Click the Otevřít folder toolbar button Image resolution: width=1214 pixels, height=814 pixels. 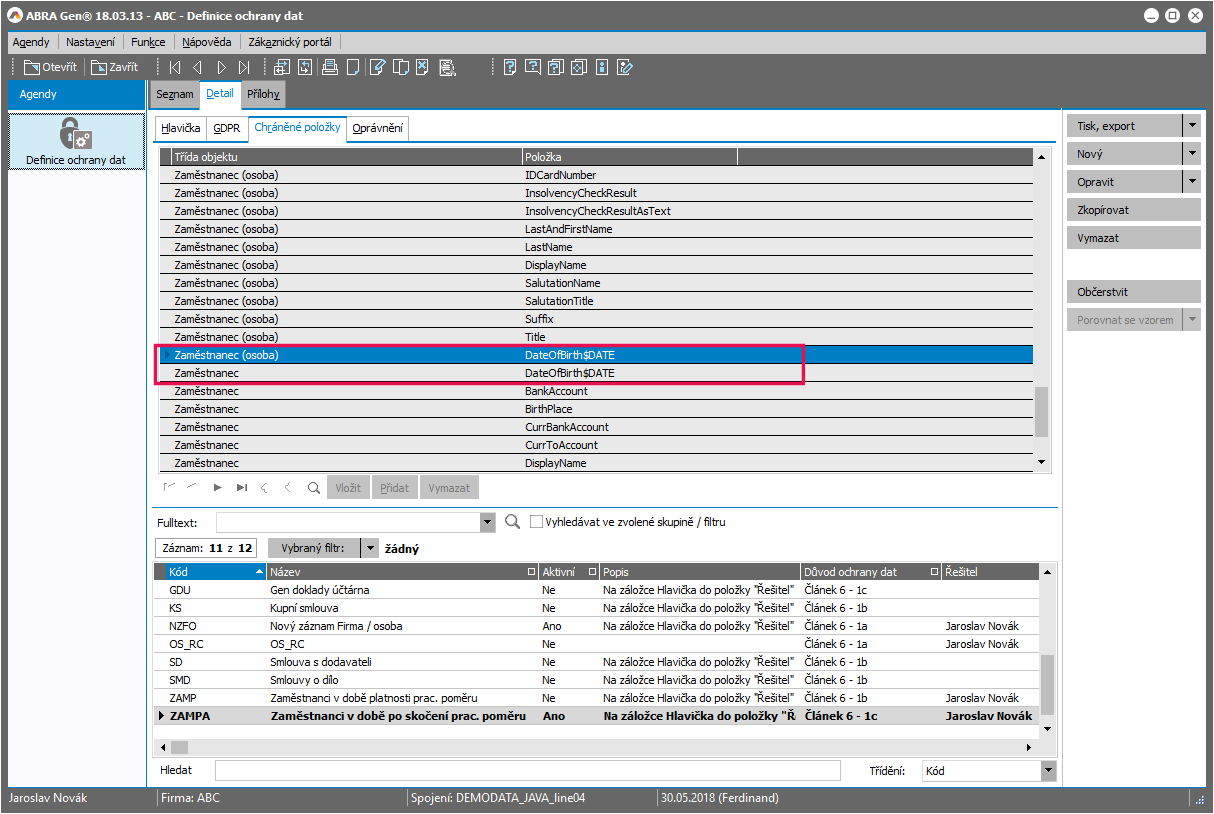tap(50, 68)
